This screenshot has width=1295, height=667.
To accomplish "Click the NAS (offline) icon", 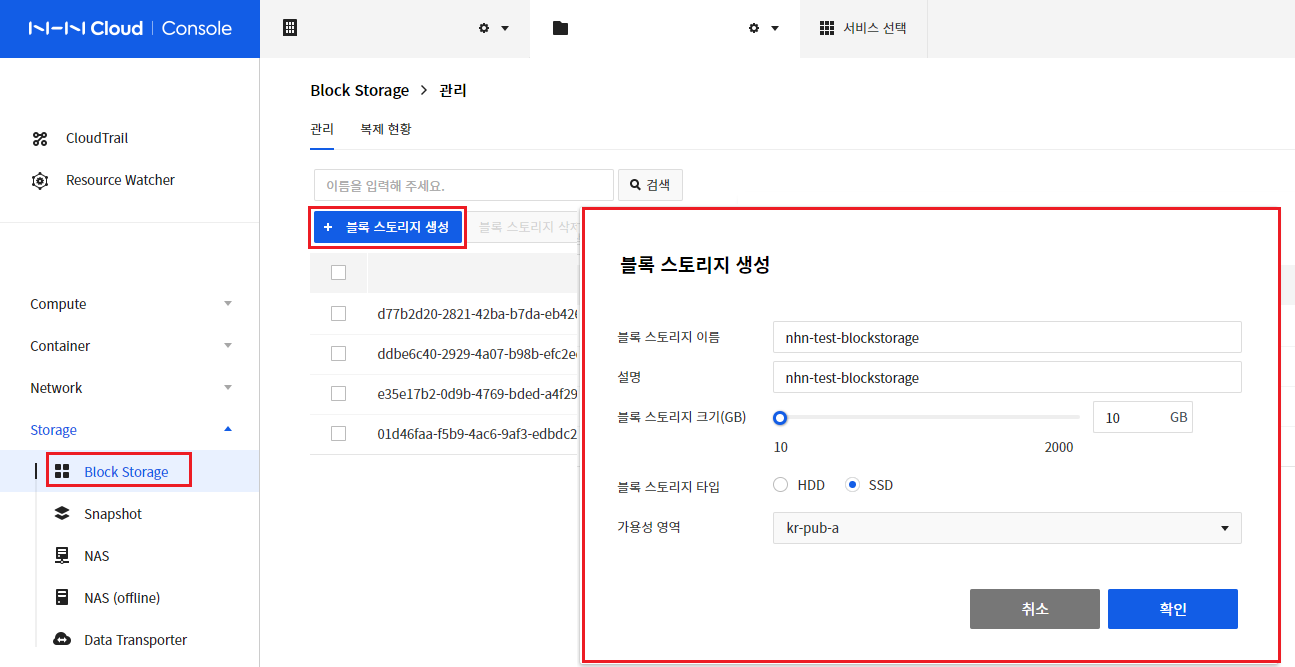I will 62,597.
